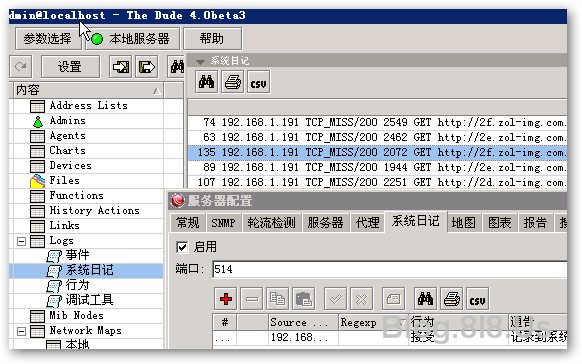582x364 pixels.
Task: Open the 图表 tab
Action: coord(500,223)
